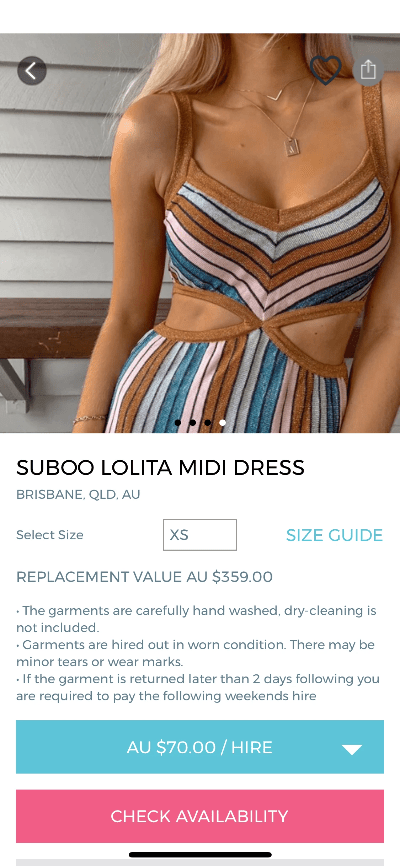Tap the striped dress product photo
Image resolution: width=400 pixels, height=866 pixels.
click(200, 233)
